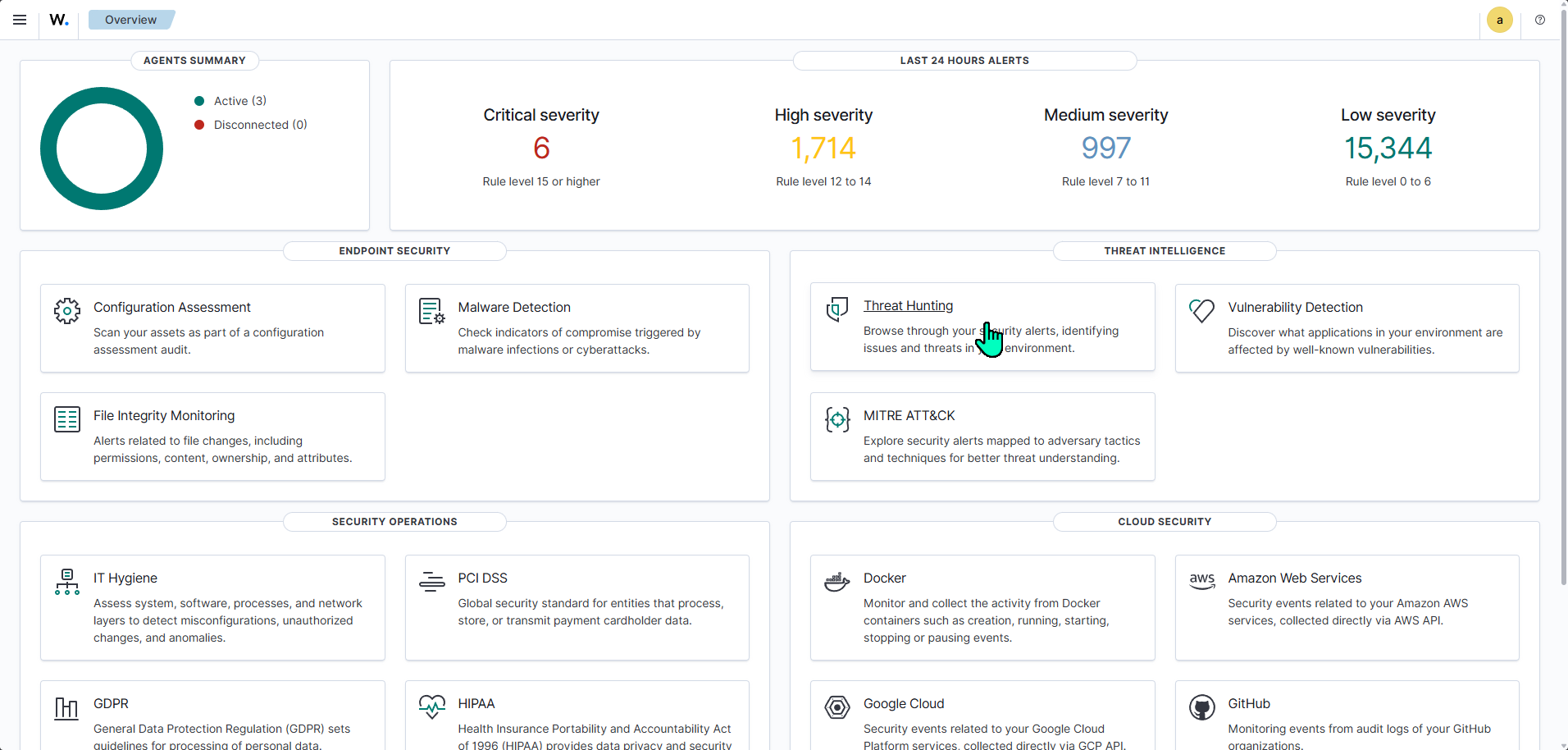The image size is (1568, 750).
Task: Click the Vulnerability Detection heart icon
Action: point(1201,311)
